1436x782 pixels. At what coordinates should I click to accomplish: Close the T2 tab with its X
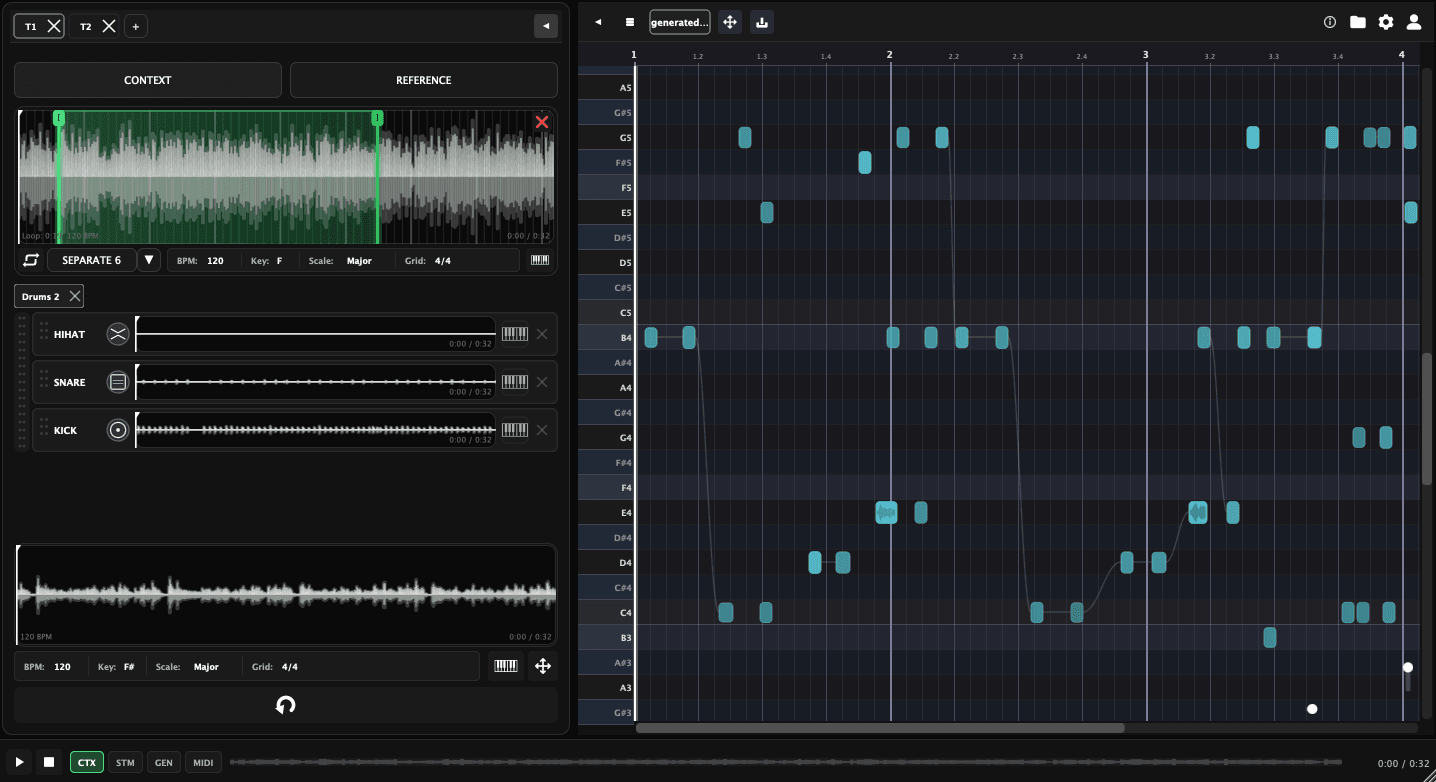coord(109,27)
